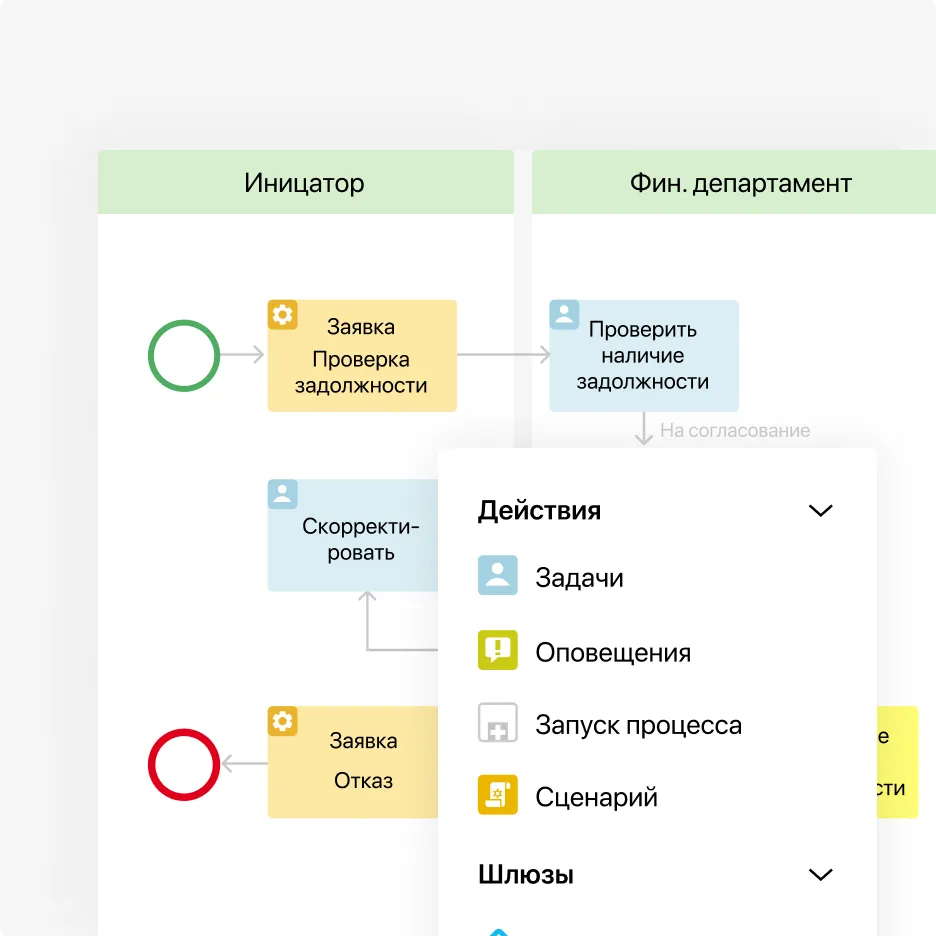Image resolution: width=936 pixels, height=936 pixels.
Task: Select the Задачи action icon in the palette
Action: (497, 577)
